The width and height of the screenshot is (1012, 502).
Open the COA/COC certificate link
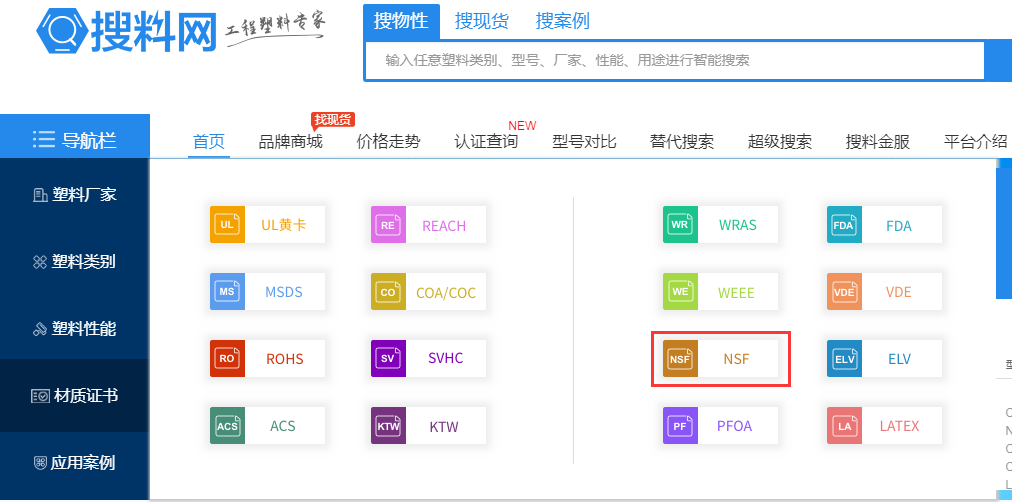coord(445,292)
